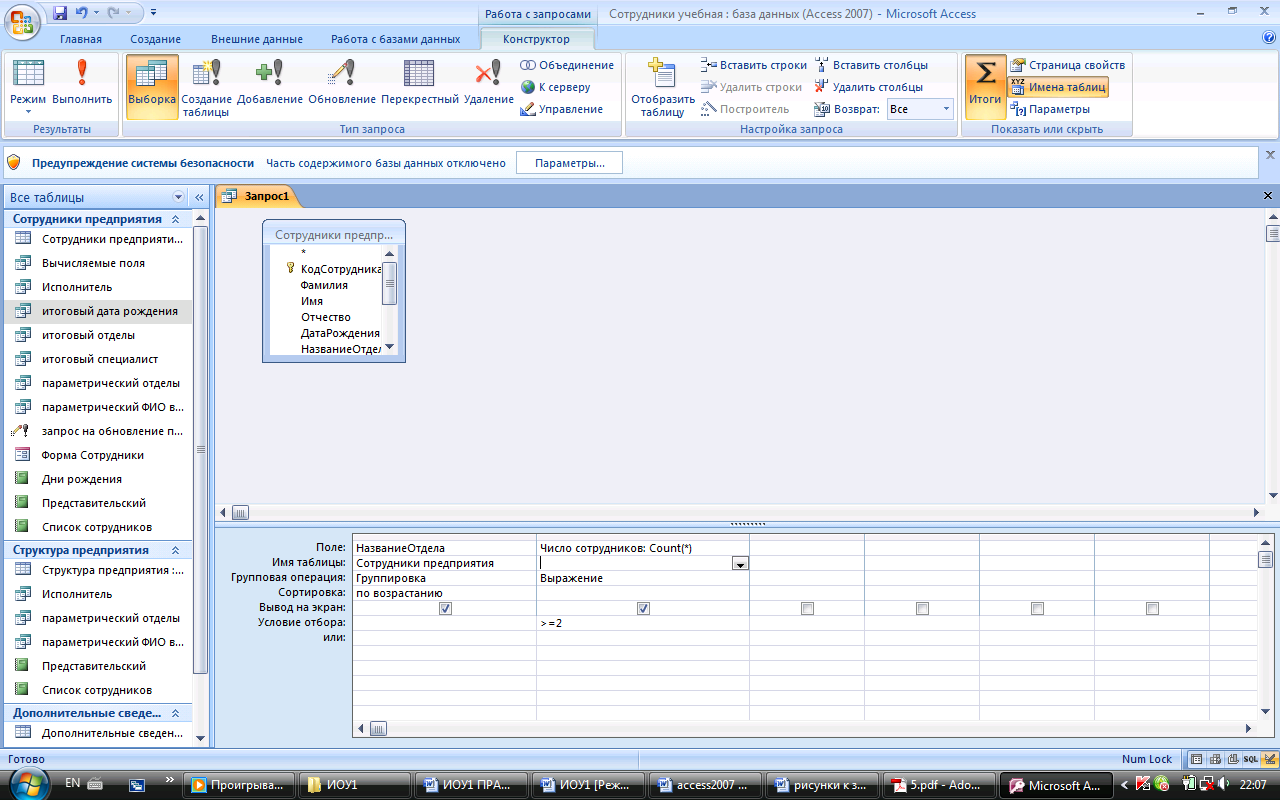Open the Режим button dropdown arrow
The width and height of the screenshot is (1280, 800).
click(x=28, y=111)
